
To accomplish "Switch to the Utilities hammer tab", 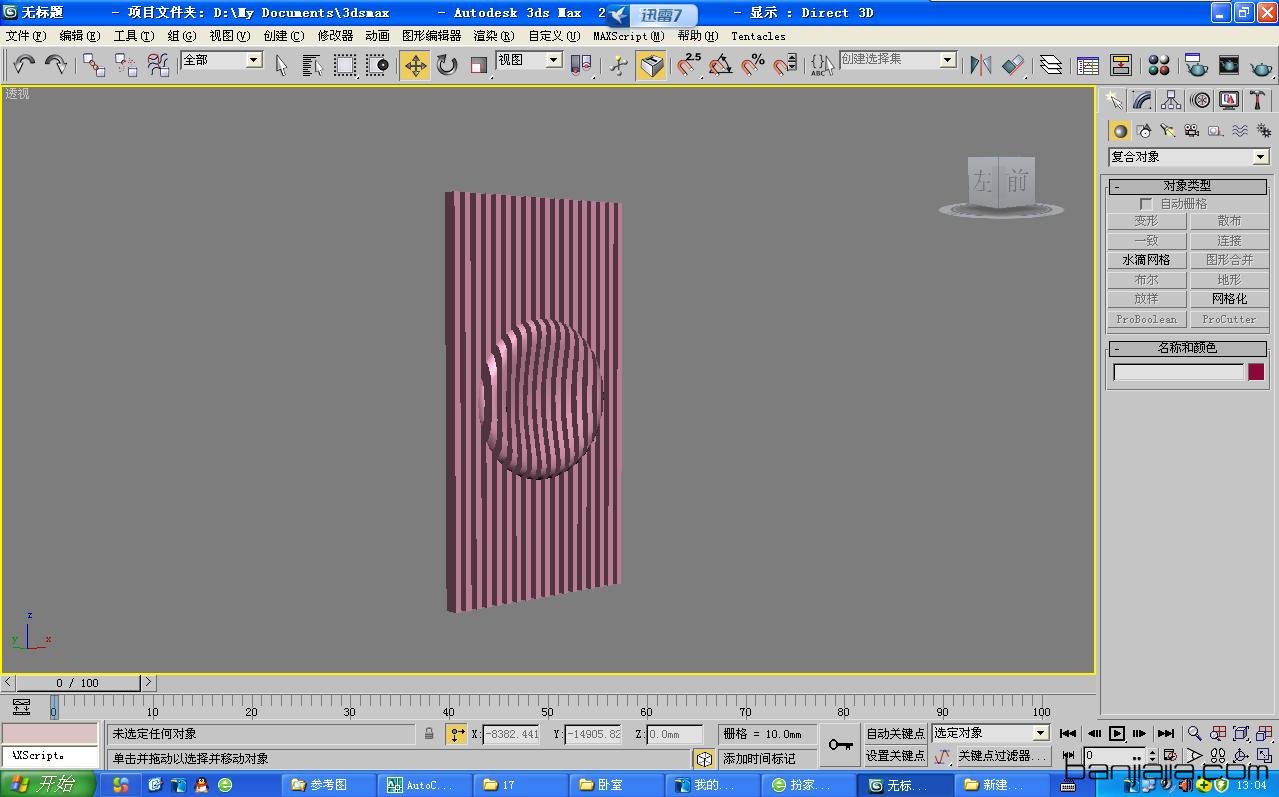I will pos(1258,100).
